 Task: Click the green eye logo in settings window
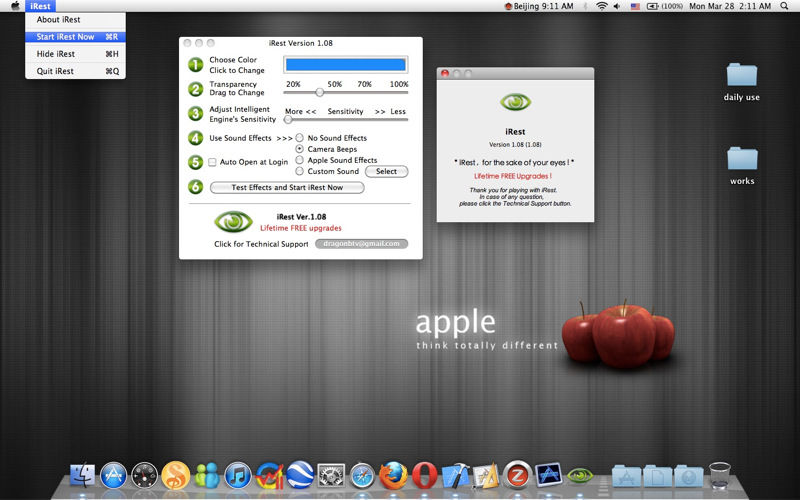coord(233,222)
